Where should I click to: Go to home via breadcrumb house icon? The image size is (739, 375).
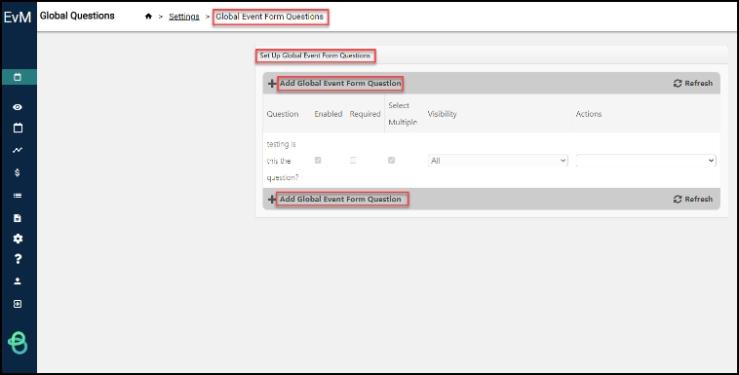click(x=148, y=16)
